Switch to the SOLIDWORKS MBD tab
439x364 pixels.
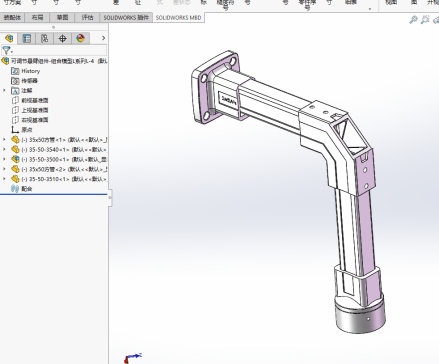point(178,18)
